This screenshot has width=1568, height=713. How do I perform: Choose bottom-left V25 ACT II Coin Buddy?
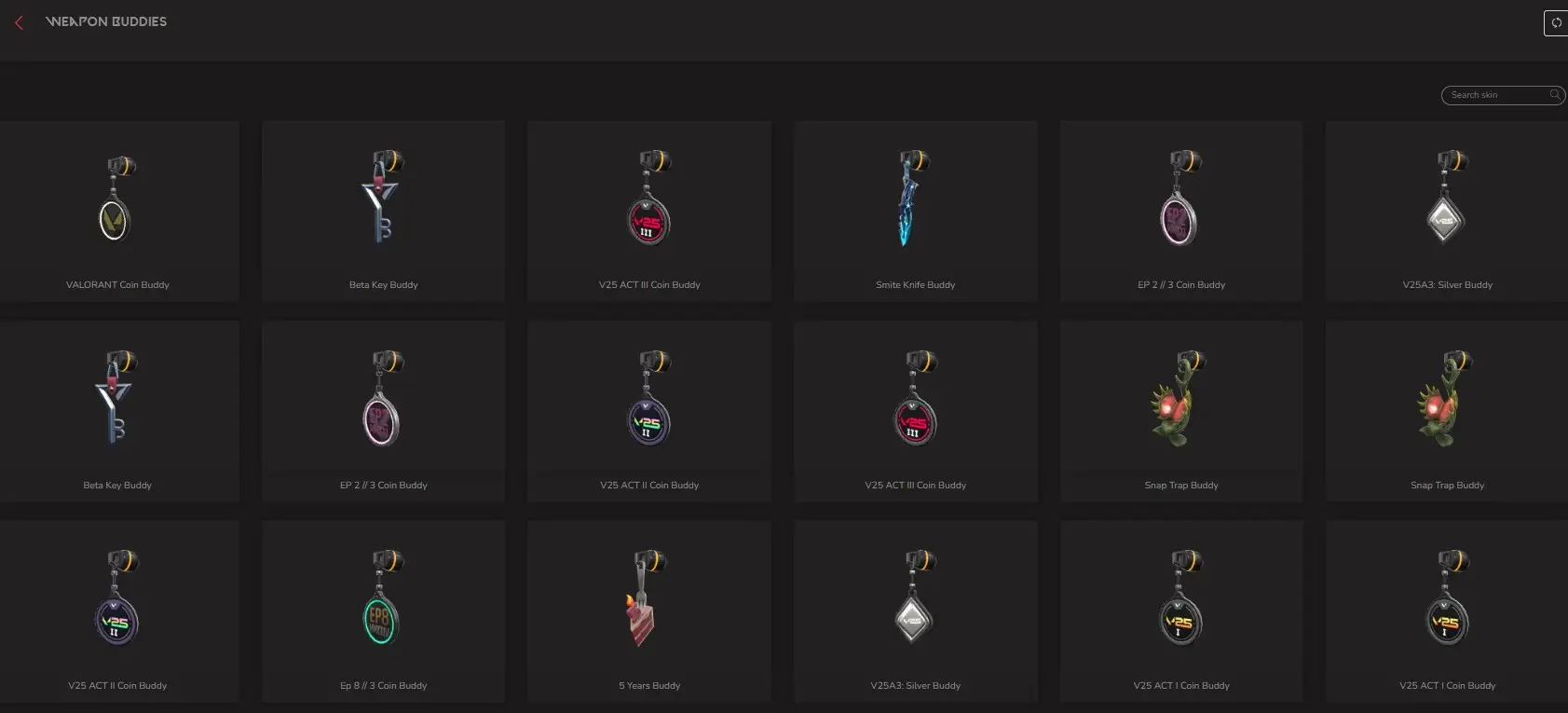[x=117, y=611]
